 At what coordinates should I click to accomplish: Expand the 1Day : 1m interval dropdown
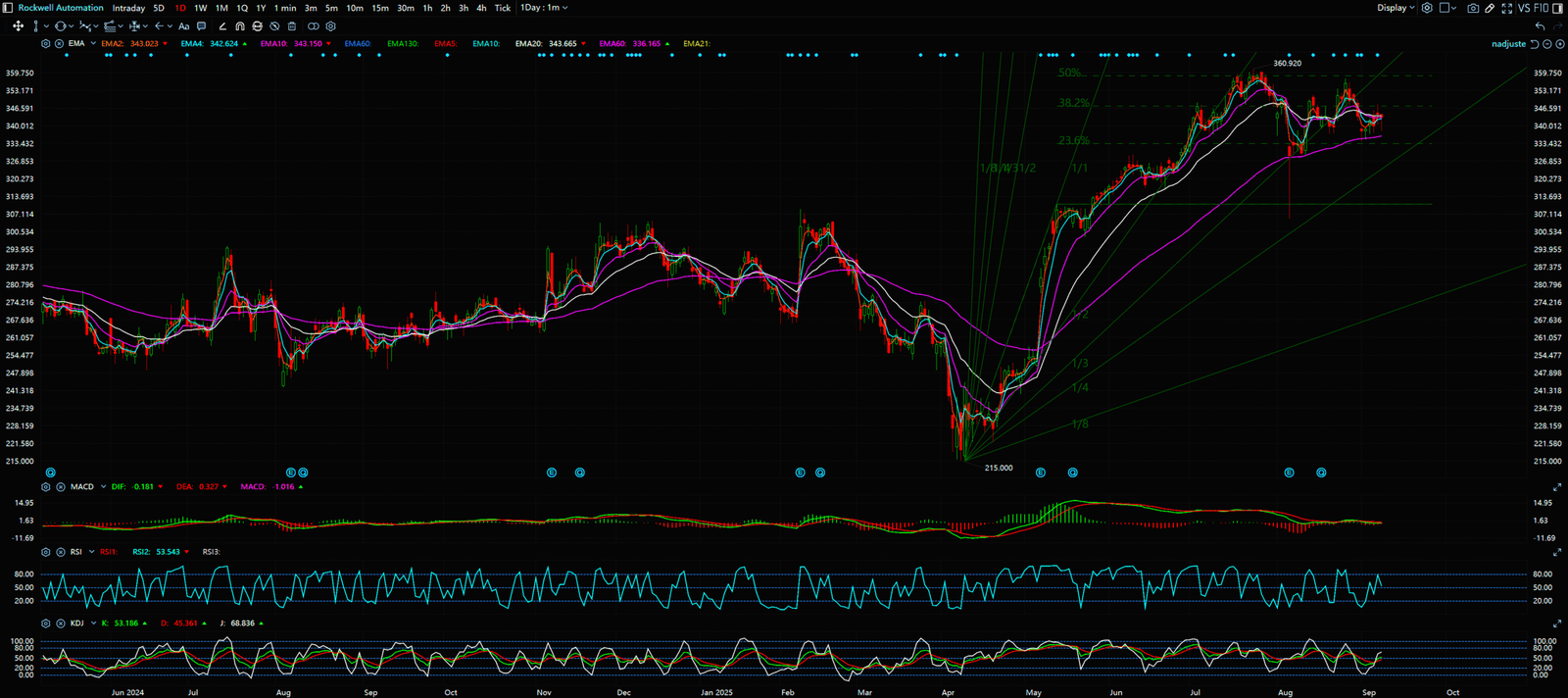point(544,8)
